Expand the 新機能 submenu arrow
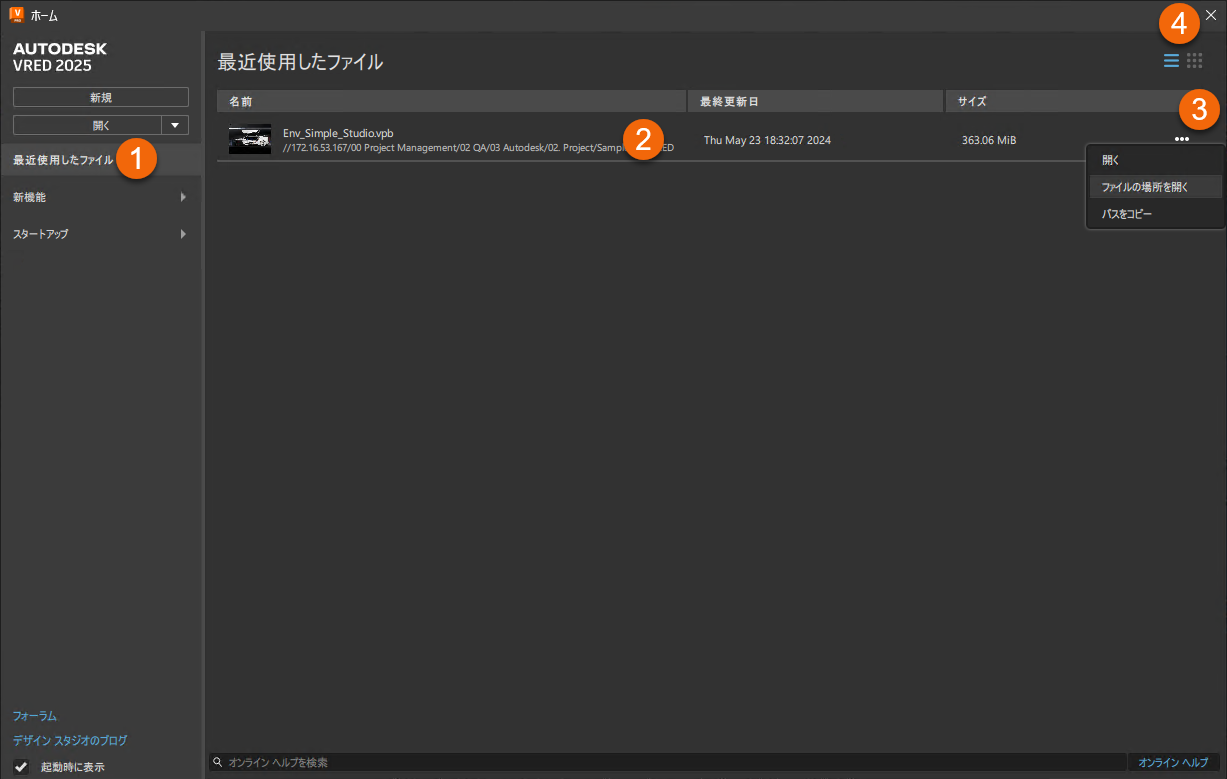Screen dimensions: 1227x779 (183, 197)
